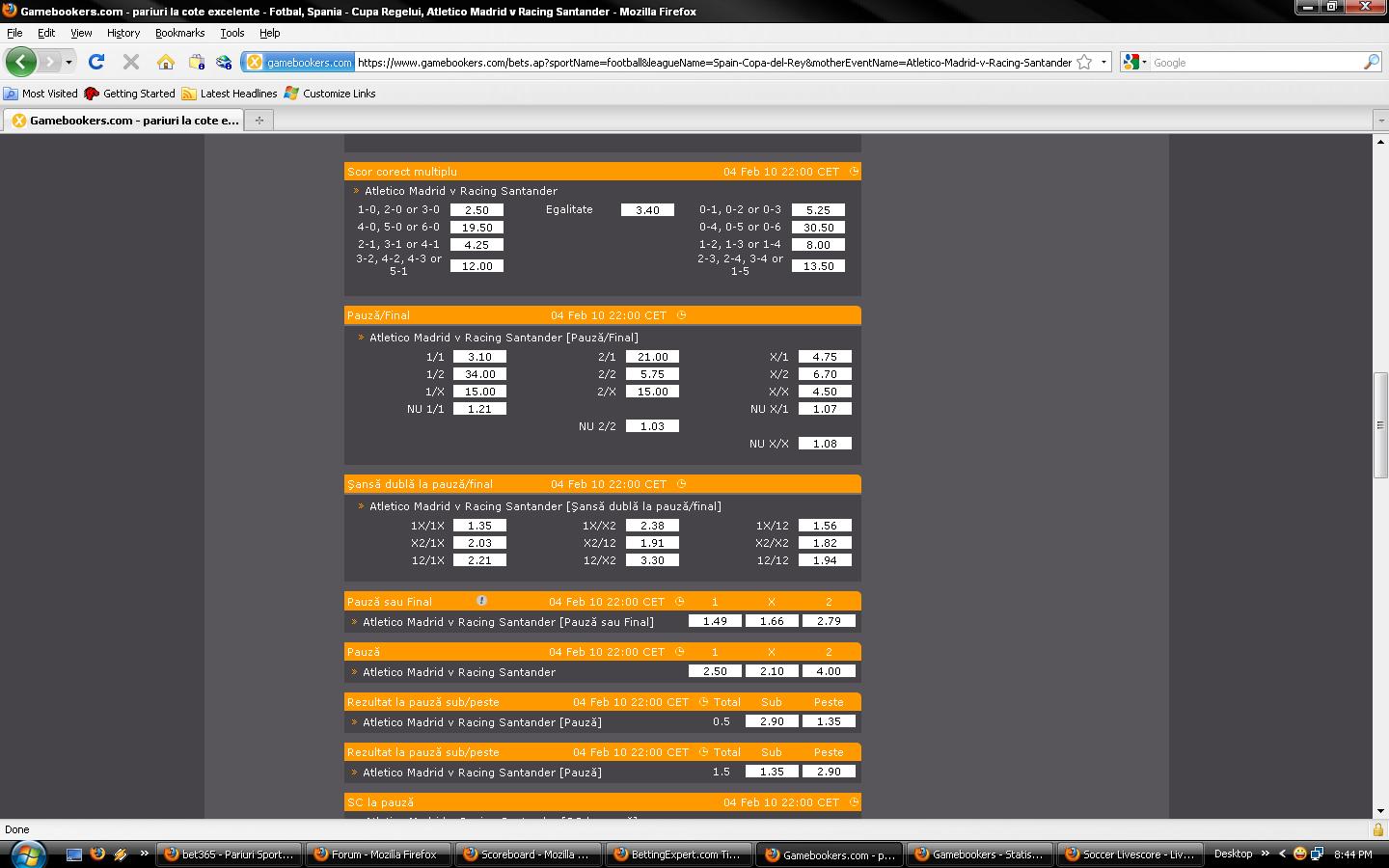The height and width of the screenshot is (868, 1389).
Task: Select 12/12 odds 1.94
Action: 825,560
